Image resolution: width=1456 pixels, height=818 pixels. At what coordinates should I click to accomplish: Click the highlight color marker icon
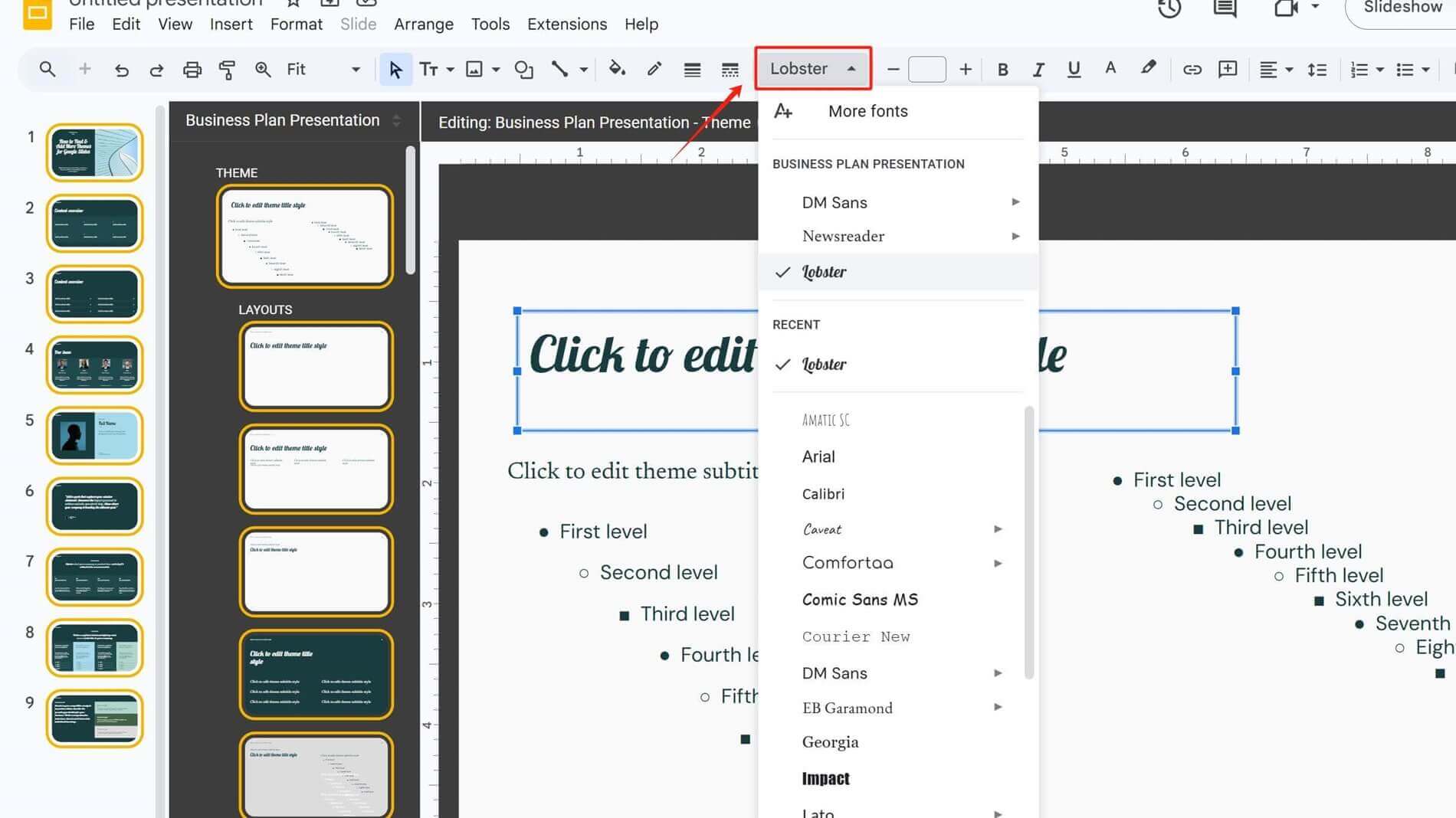click(1147, 69)
